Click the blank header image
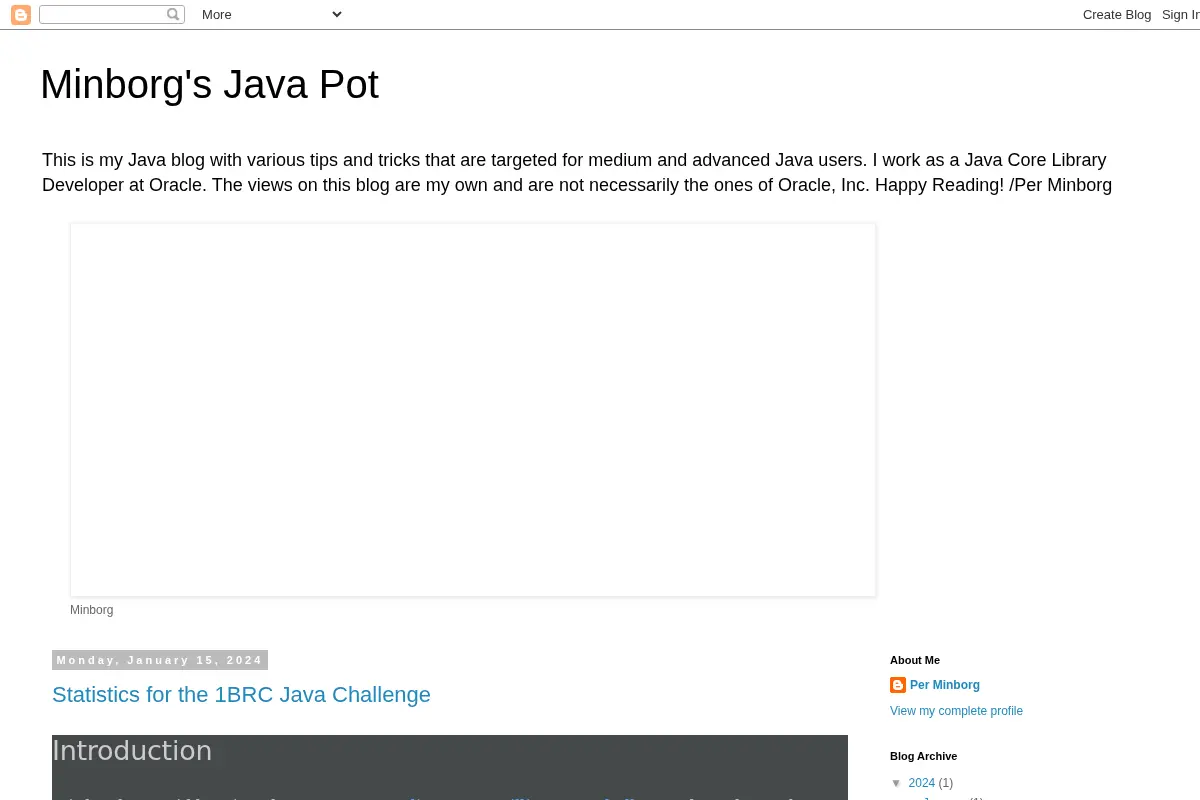 click(473, 410)
